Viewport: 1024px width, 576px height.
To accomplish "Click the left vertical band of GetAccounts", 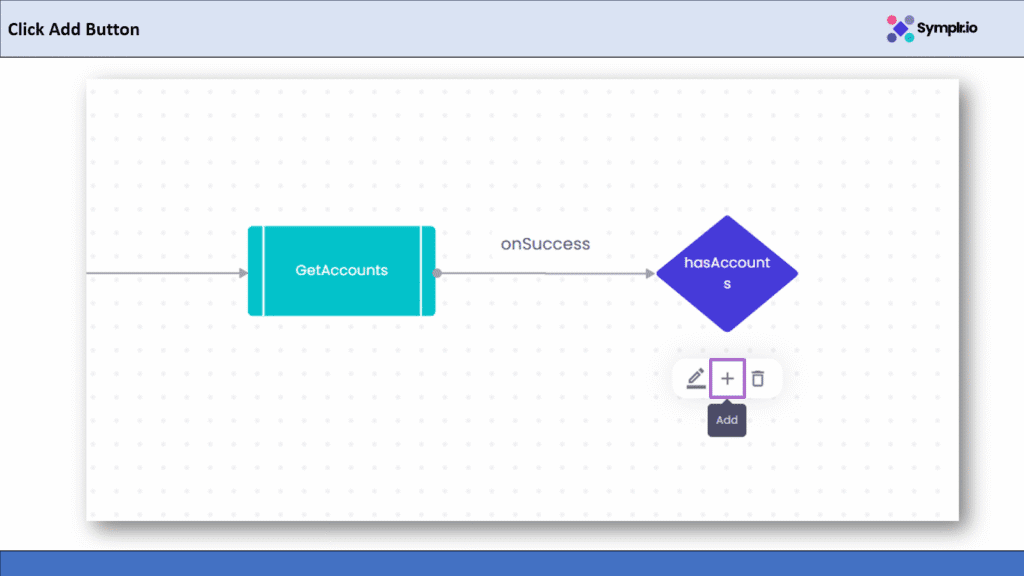I will point(255,271).
